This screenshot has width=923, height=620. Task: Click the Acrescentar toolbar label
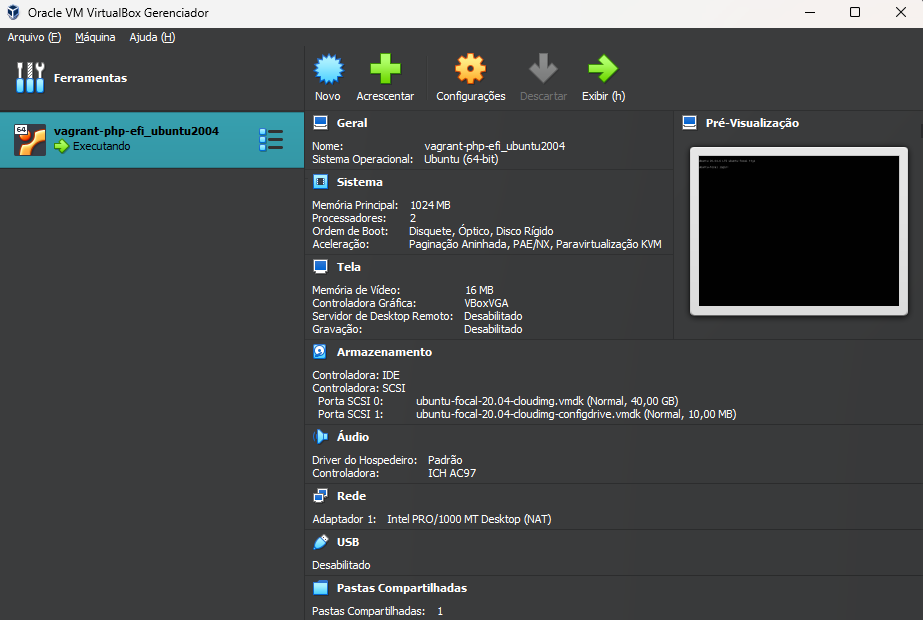pos(385,96)
